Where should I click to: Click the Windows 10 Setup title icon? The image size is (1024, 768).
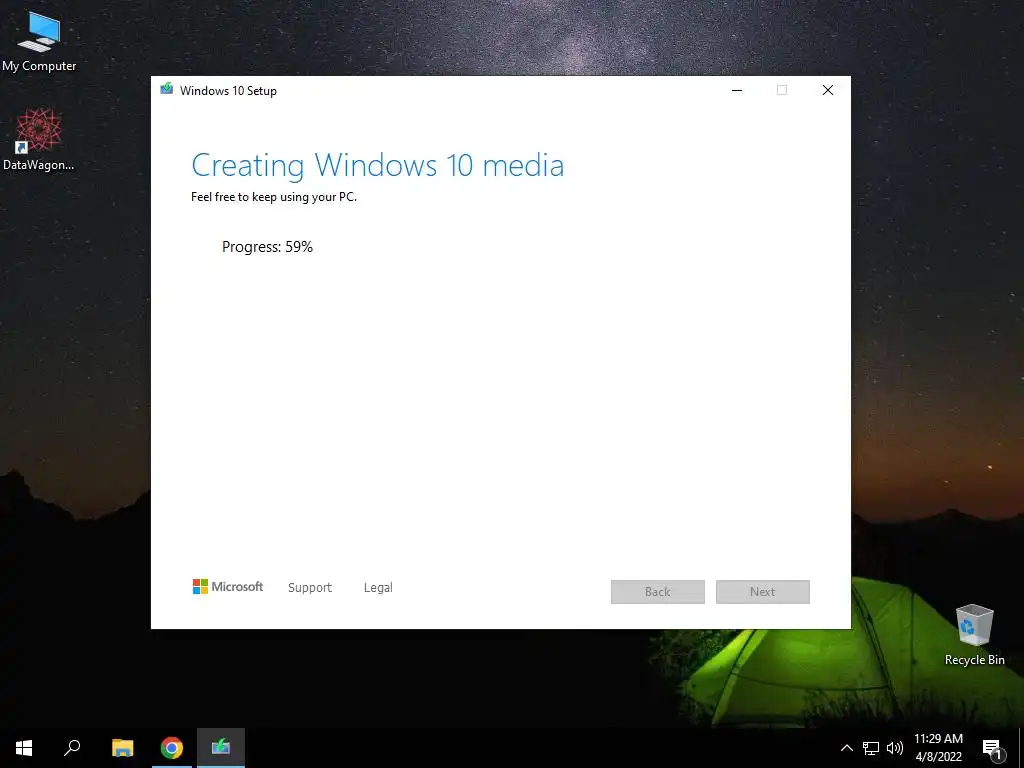[167, 89]
